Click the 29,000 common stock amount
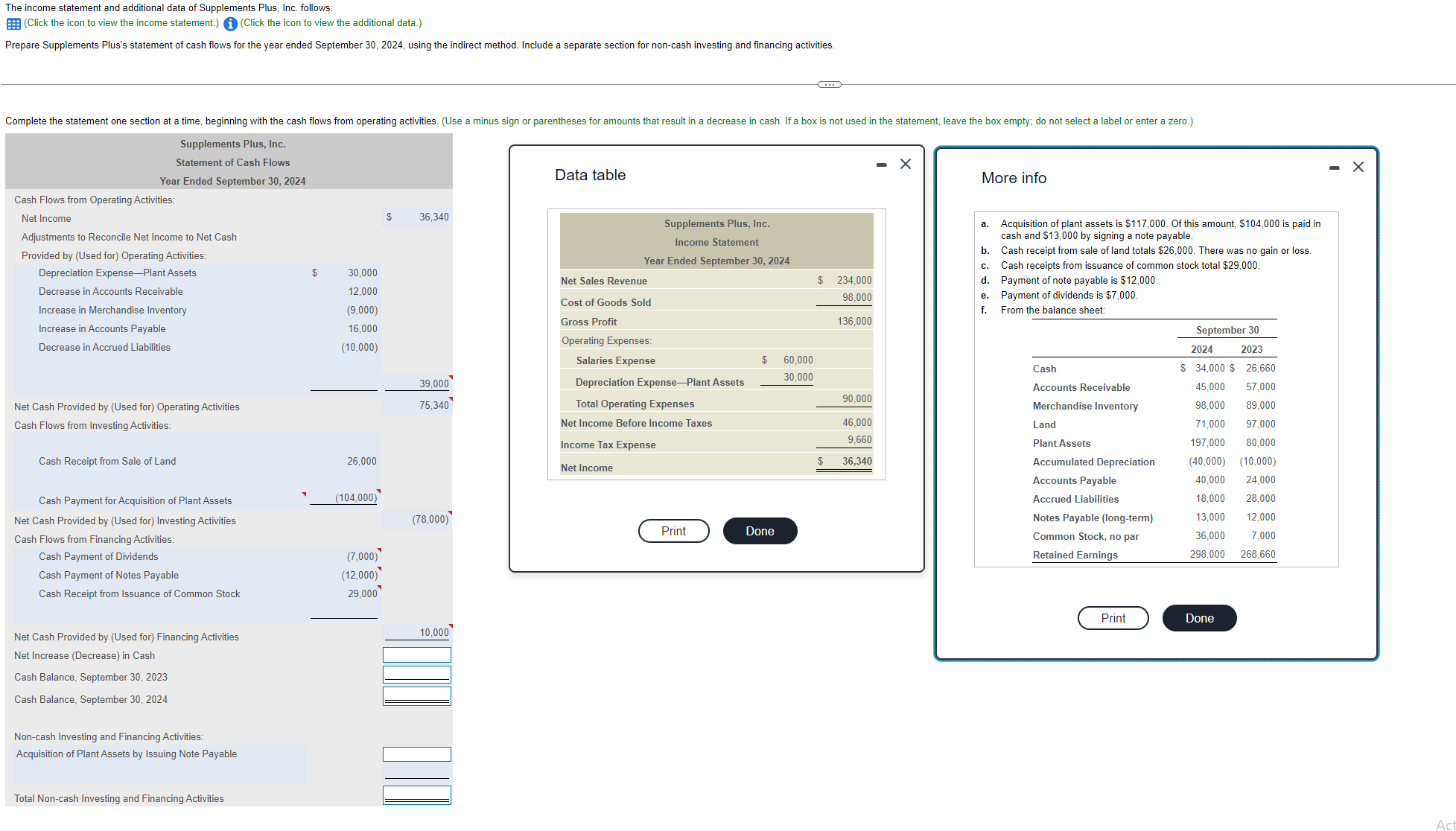1456x831 pixels. click(362, 594)
